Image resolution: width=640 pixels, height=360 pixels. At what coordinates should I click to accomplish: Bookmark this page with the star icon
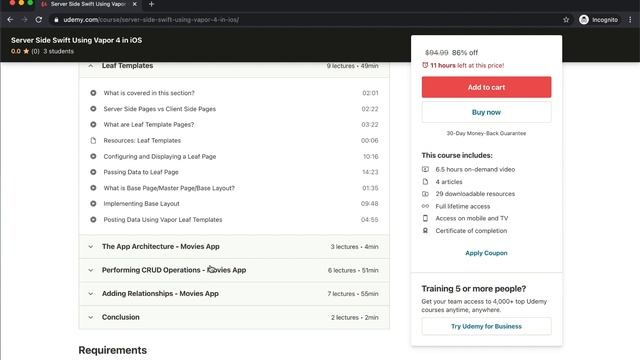[x=566, y=20]
